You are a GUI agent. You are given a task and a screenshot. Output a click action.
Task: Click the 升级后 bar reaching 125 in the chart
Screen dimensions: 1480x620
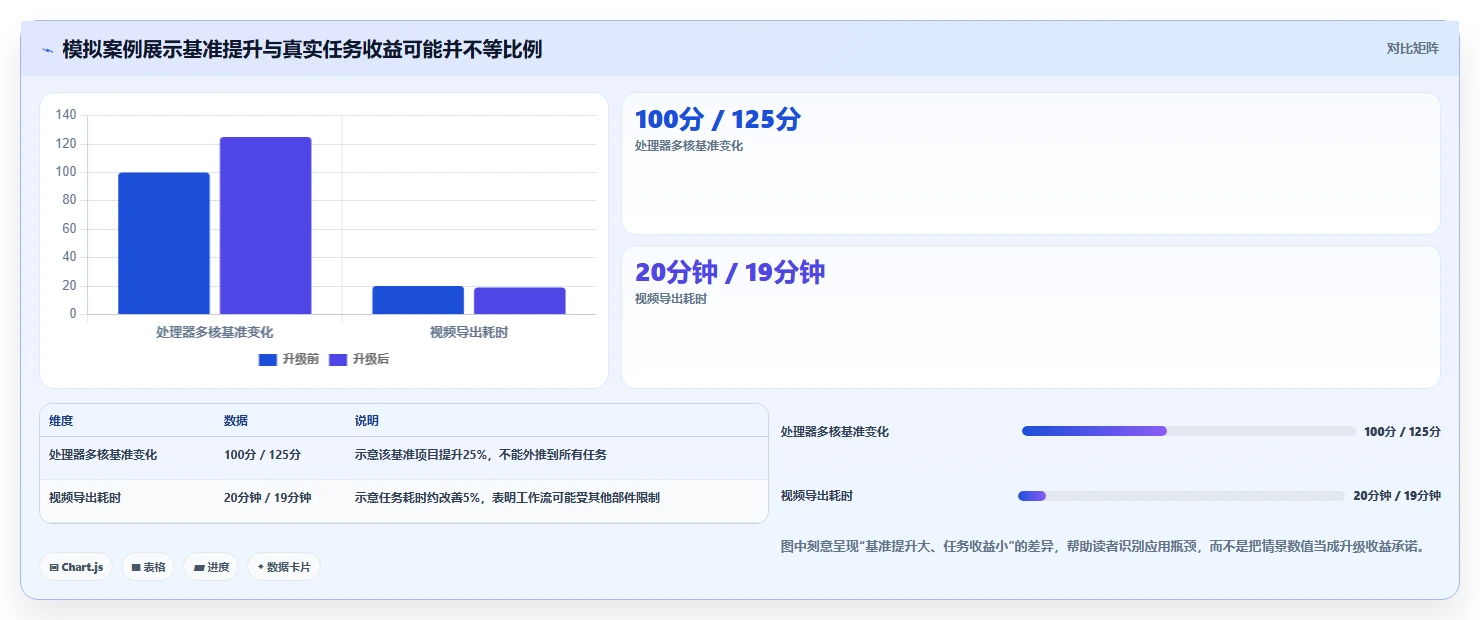[x=265, y=226]
